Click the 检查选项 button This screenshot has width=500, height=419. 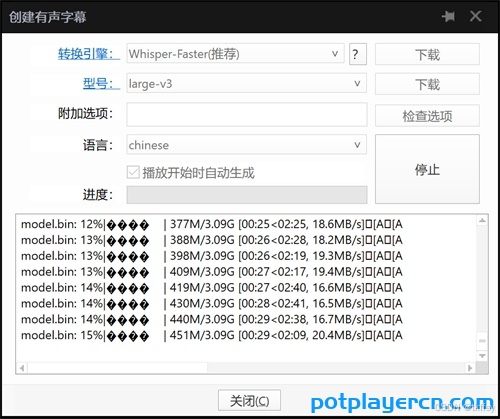[x=427, y=116]
